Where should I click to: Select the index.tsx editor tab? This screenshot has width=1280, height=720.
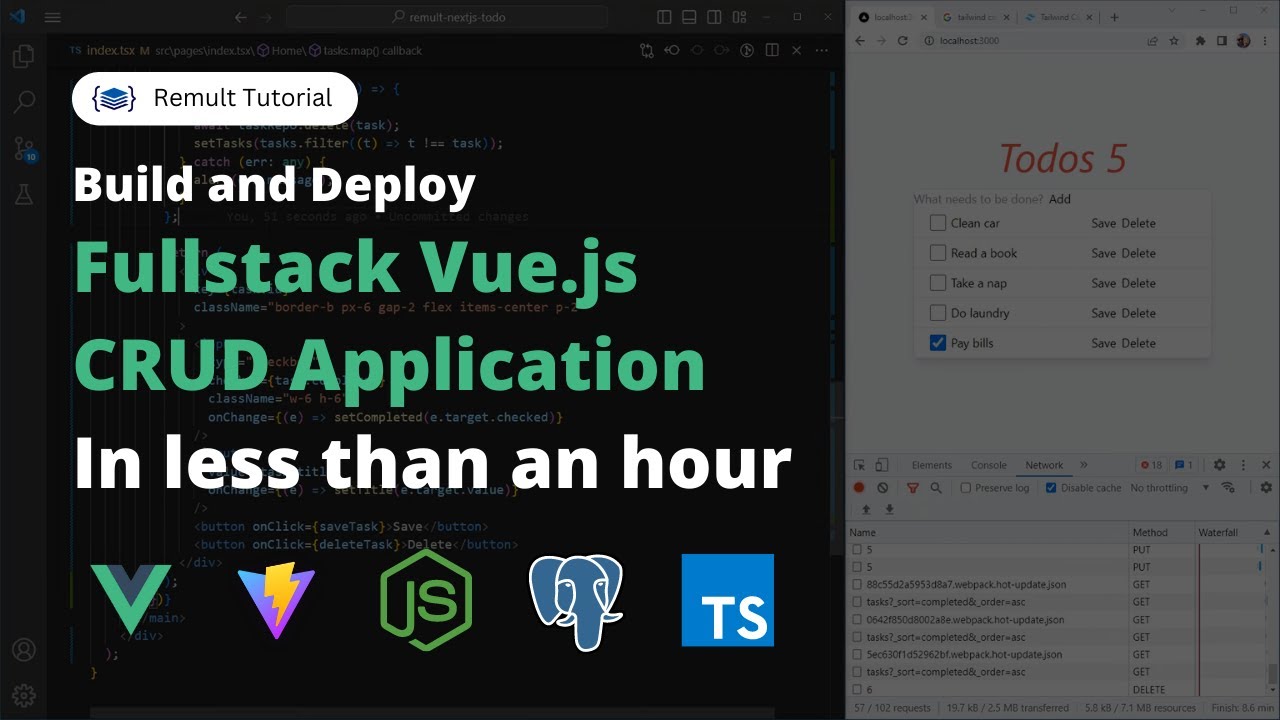click(109, 50)
